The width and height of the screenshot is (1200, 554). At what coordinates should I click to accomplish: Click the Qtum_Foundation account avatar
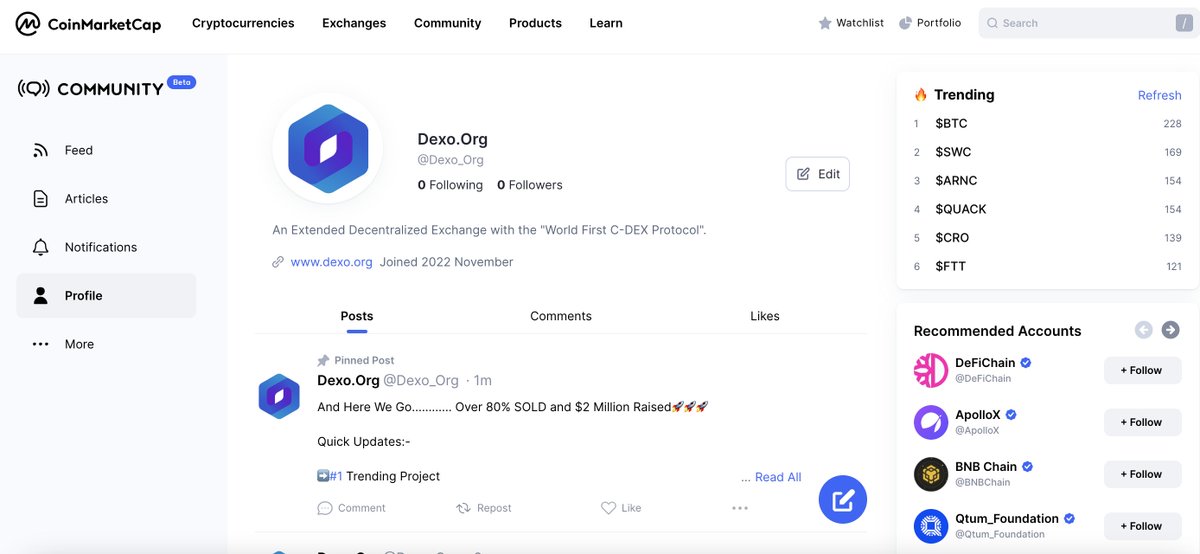pyautogui.click(x=931, y=526)
